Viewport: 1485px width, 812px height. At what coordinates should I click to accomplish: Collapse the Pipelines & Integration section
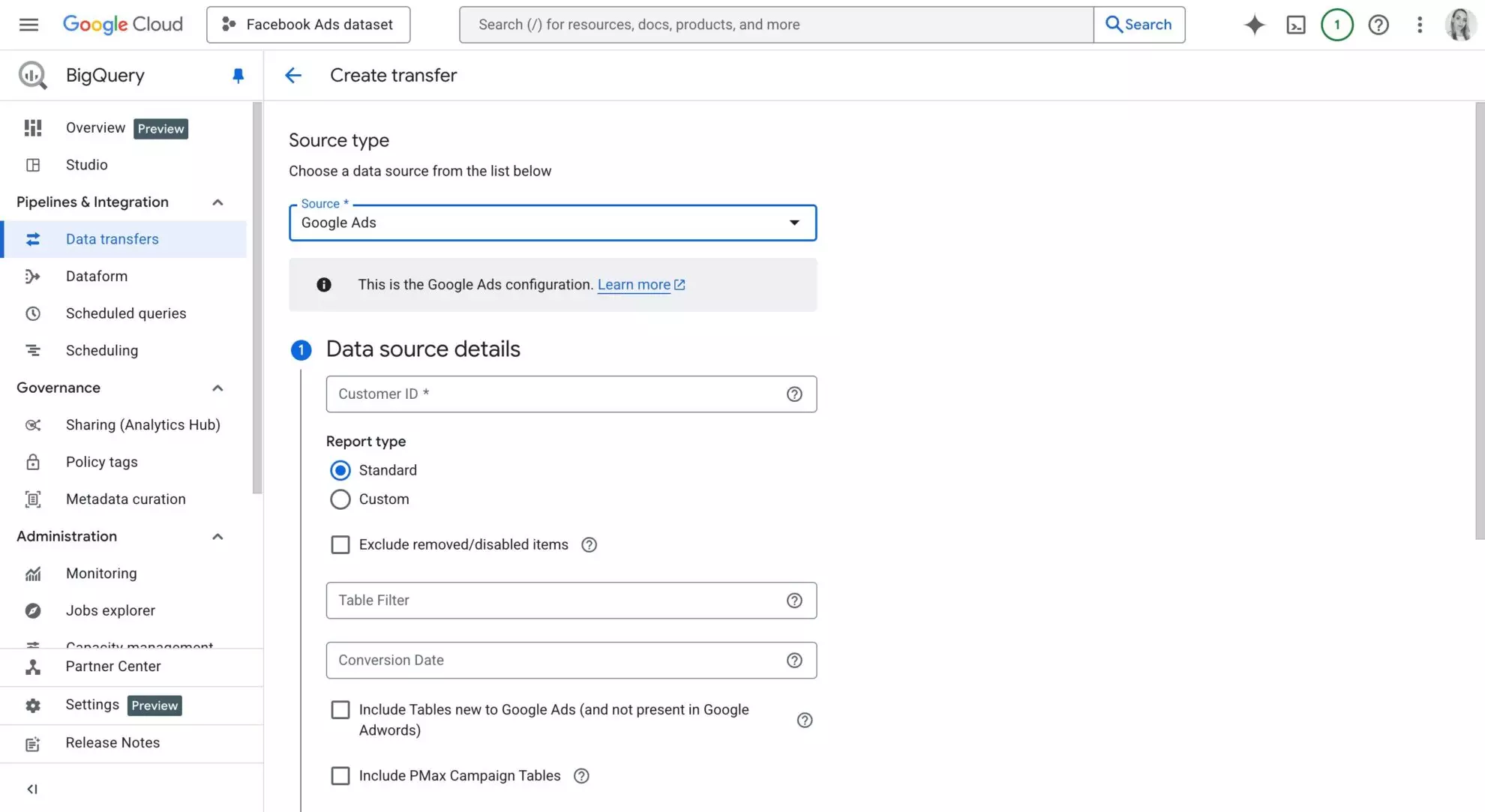pos(217,202)
